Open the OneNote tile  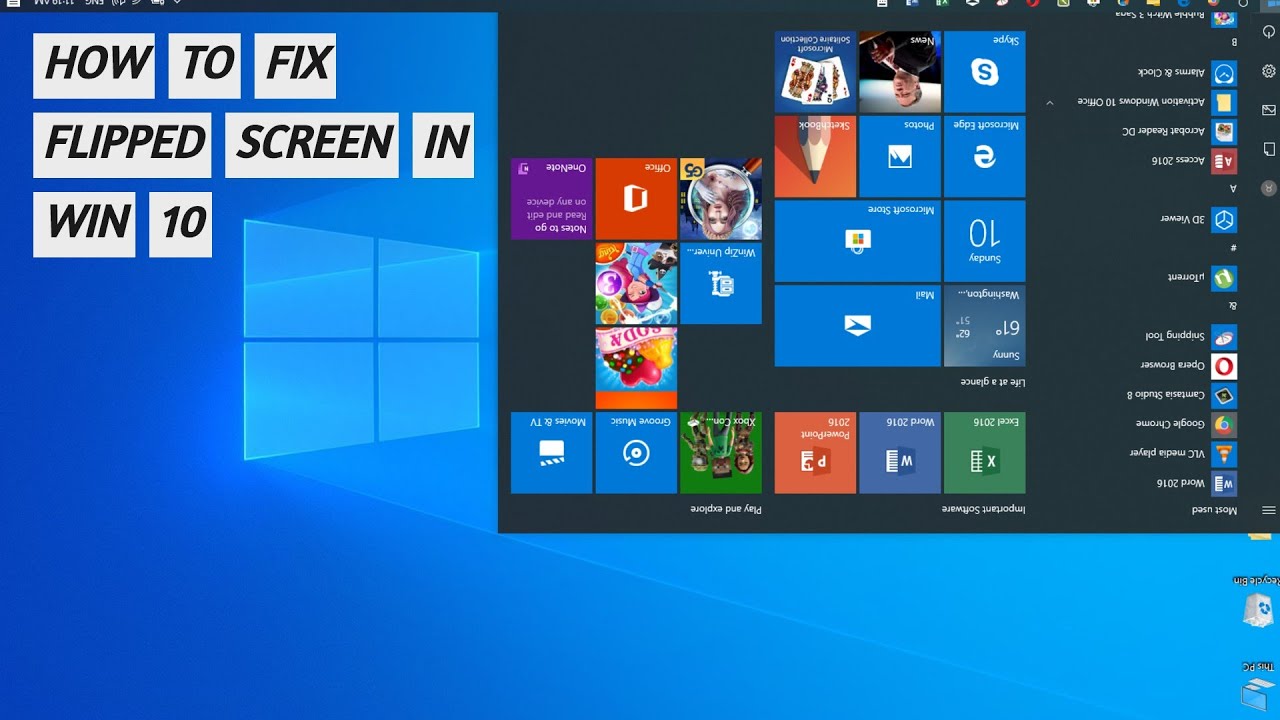pyautogui.click(x=552, y=199)
